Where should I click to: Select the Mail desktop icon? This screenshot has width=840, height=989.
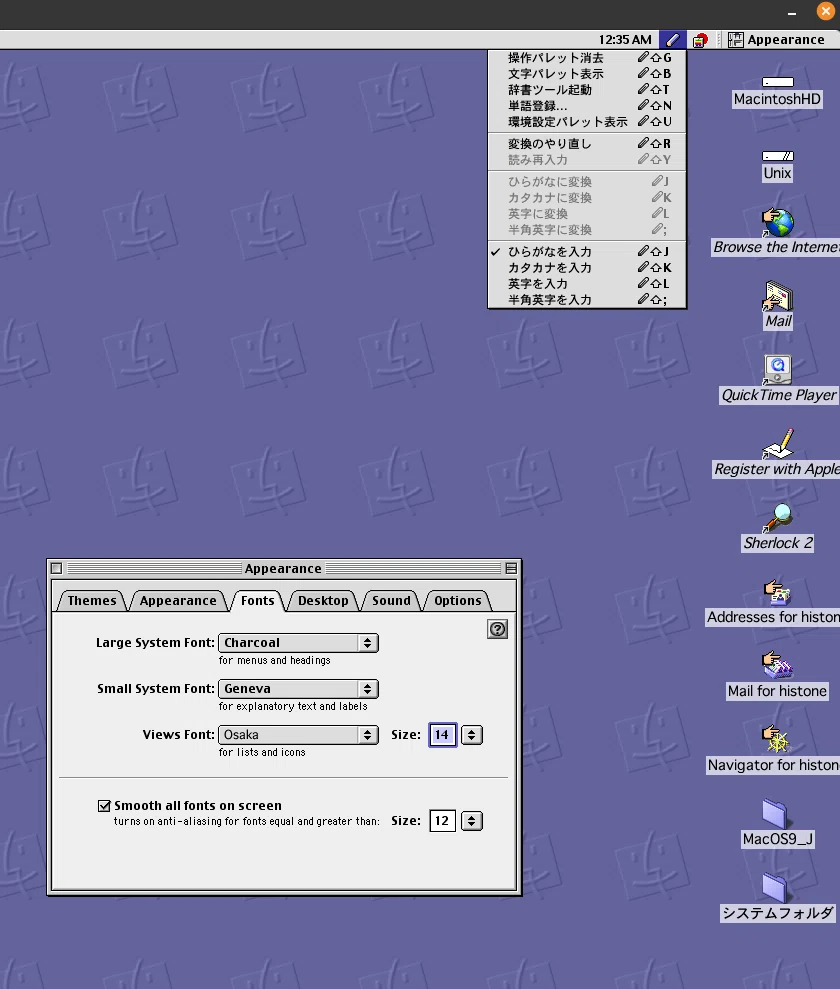point(778,296)
